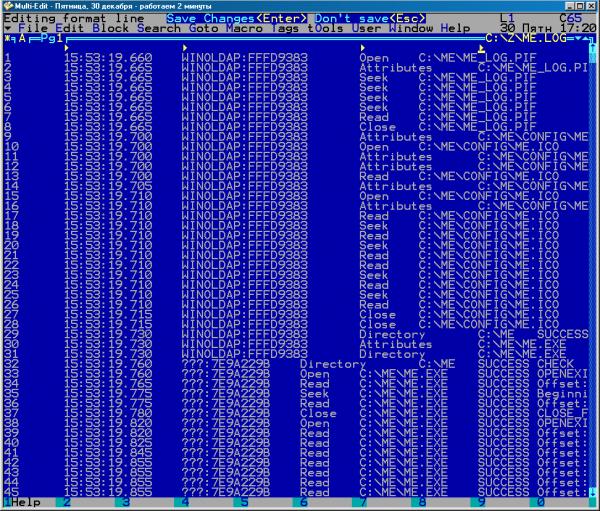Screen dimensions: 600x511
Task: Click the tab stop marker above Open column
Action: [x=362, y=48]
